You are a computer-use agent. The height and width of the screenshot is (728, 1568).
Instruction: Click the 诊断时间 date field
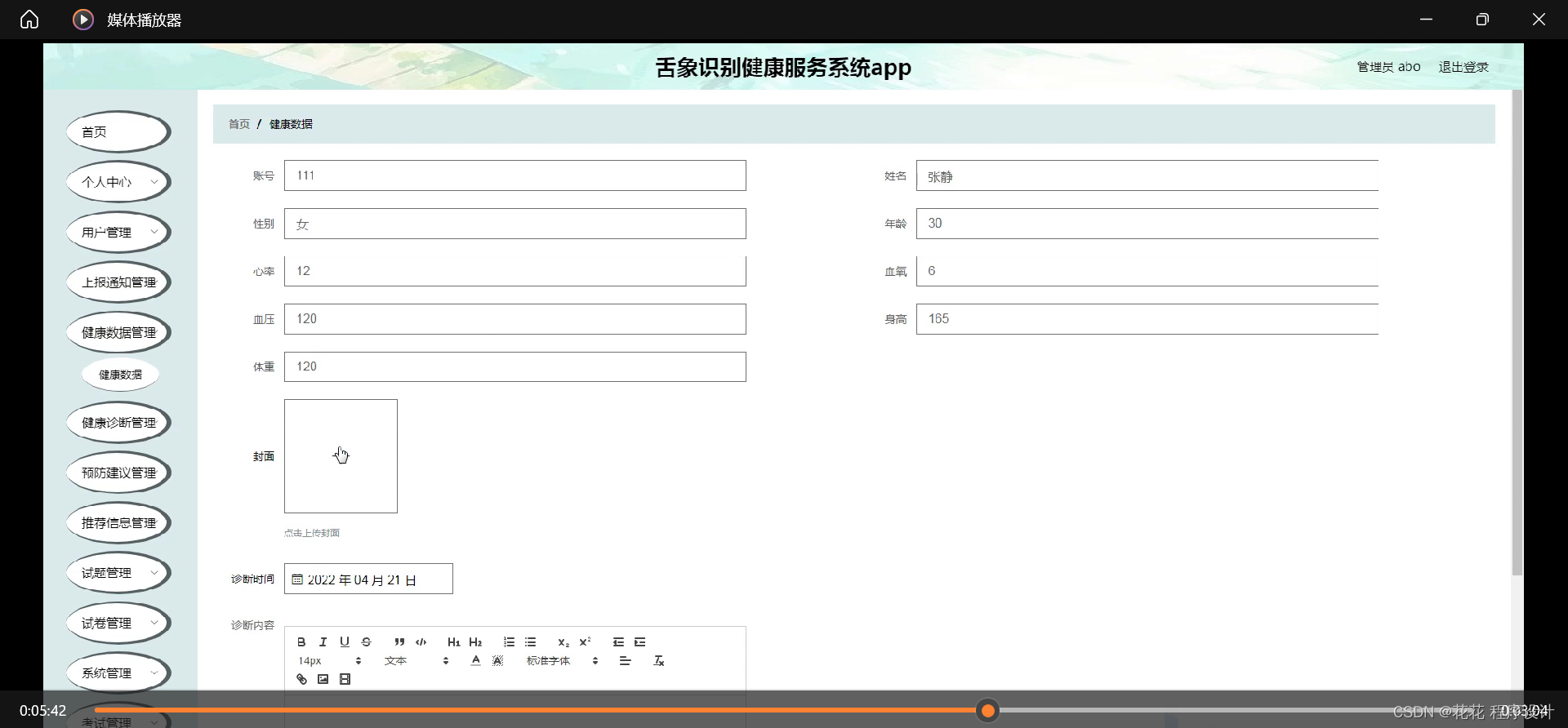click(x=368, y=579)
